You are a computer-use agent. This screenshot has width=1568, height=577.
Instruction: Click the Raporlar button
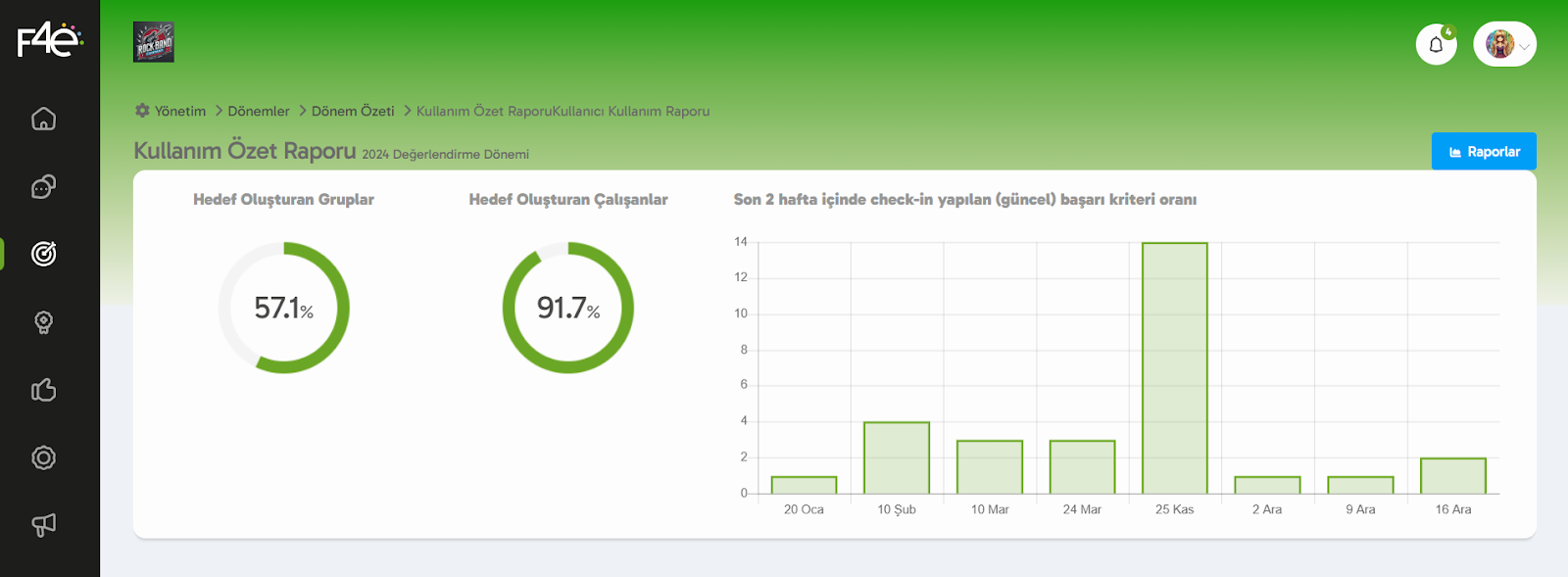coord(1484,152)
